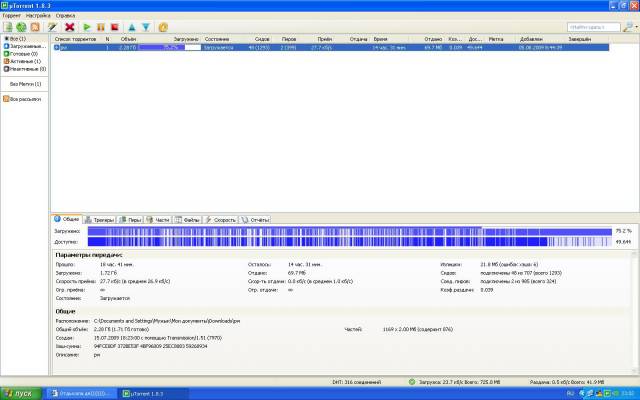Add torrent from URL with green globe icon
Viewport: 640px width, 400px height.
(21, 27)
